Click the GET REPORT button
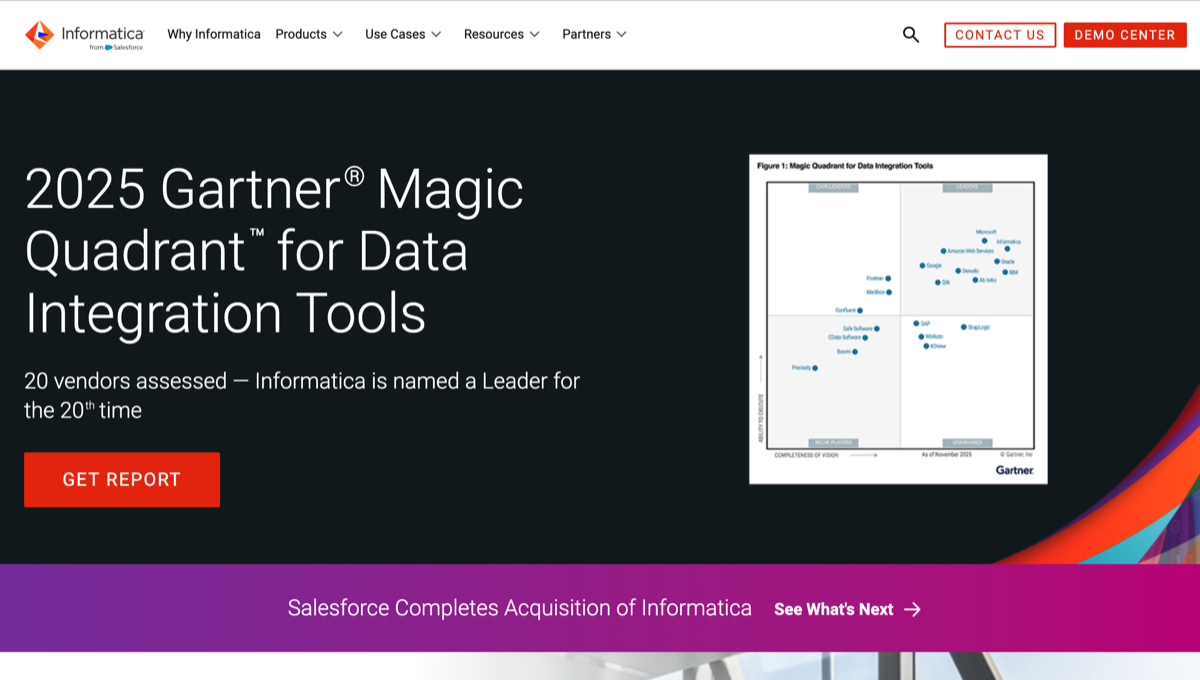The width and height of the screenshot is (1200, 680). click(122, 480)
